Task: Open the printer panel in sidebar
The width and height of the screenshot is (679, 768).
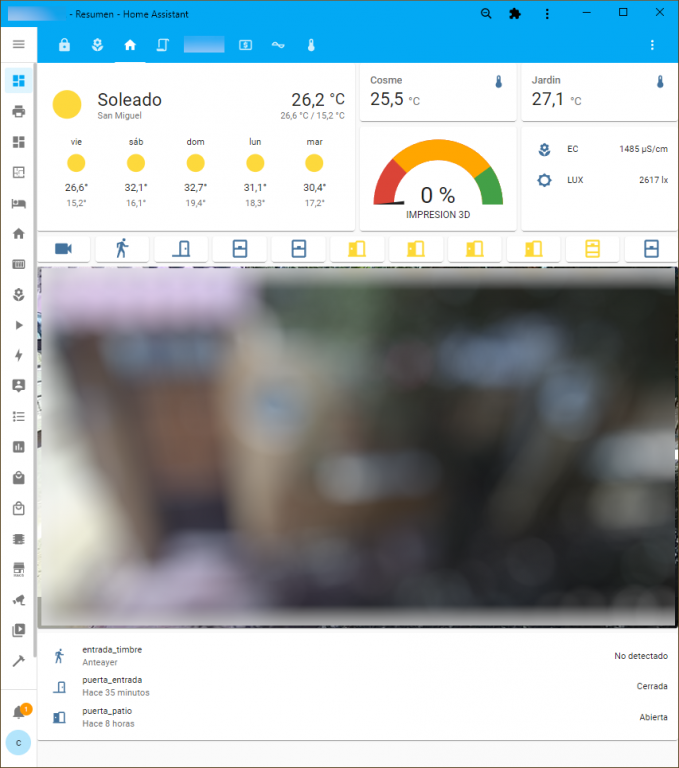Action: [18, 111]
